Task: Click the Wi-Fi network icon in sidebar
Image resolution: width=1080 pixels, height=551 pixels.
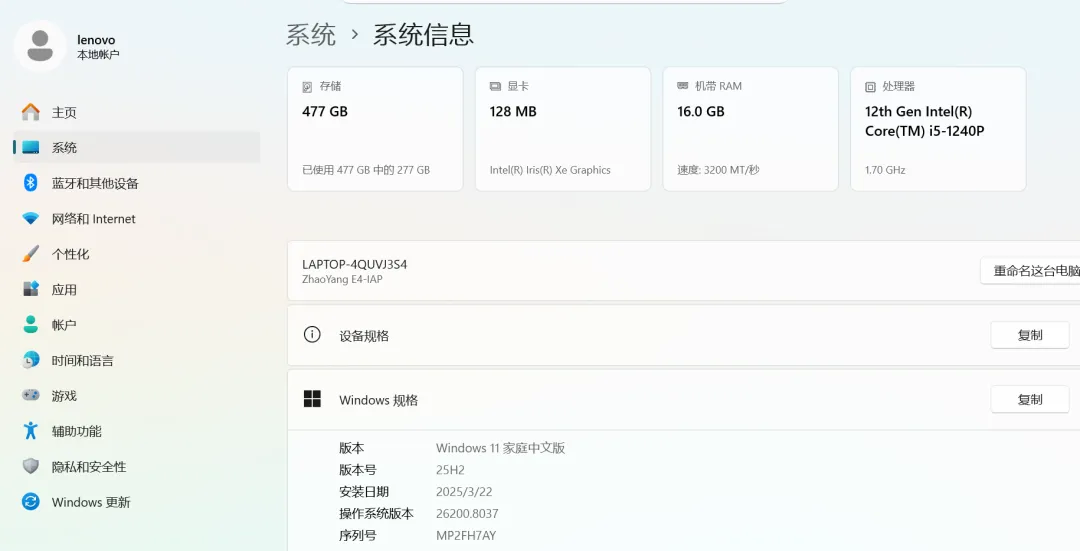Action: 30,218
